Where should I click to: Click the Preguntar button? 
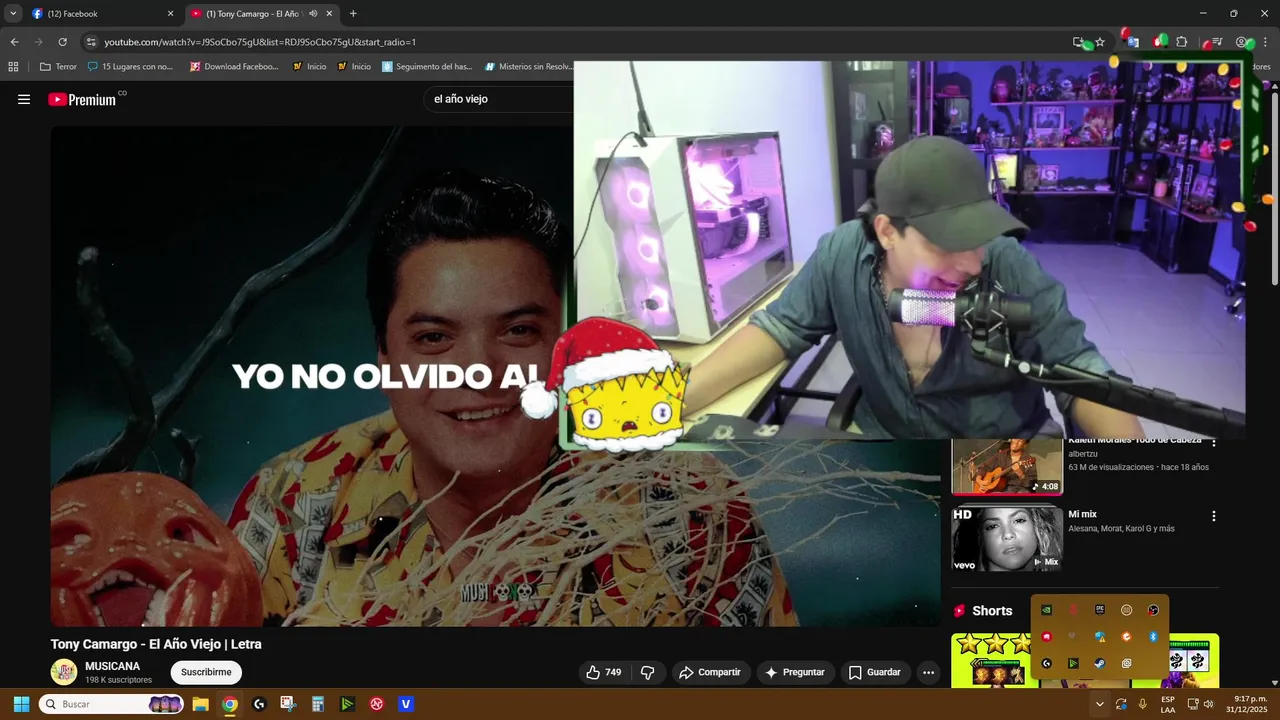[794, 672]
